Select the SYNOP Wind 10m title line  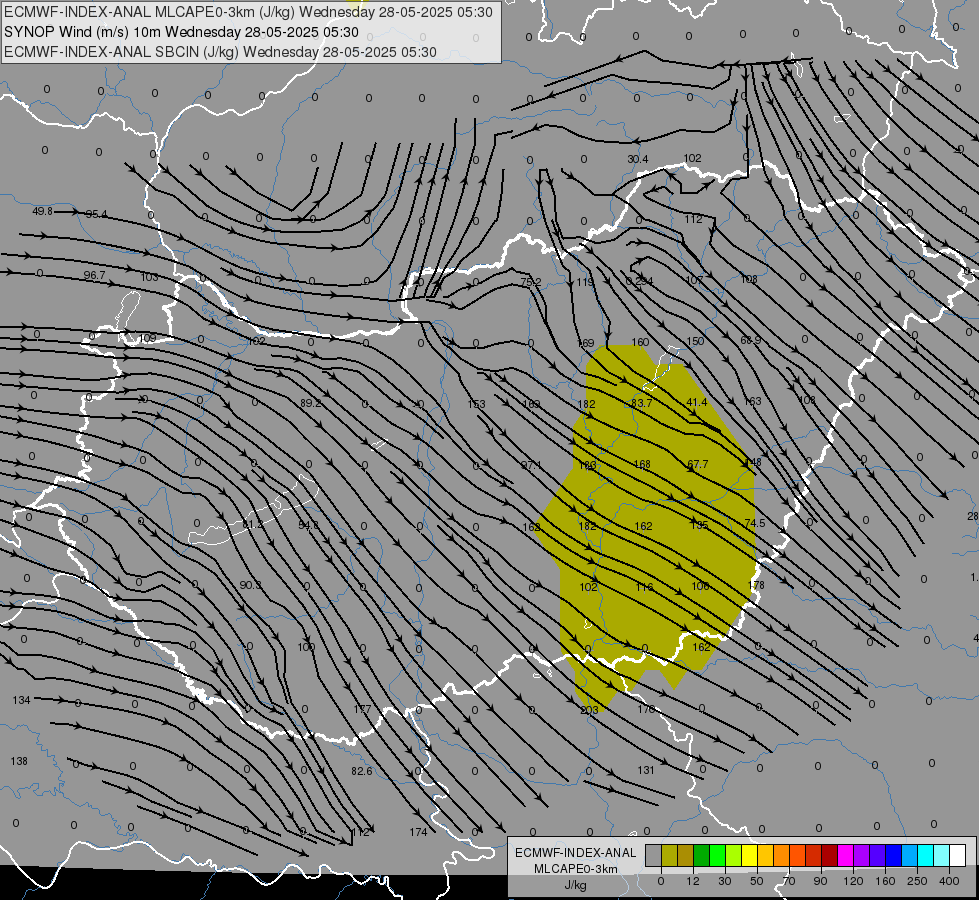pos(181,32)
